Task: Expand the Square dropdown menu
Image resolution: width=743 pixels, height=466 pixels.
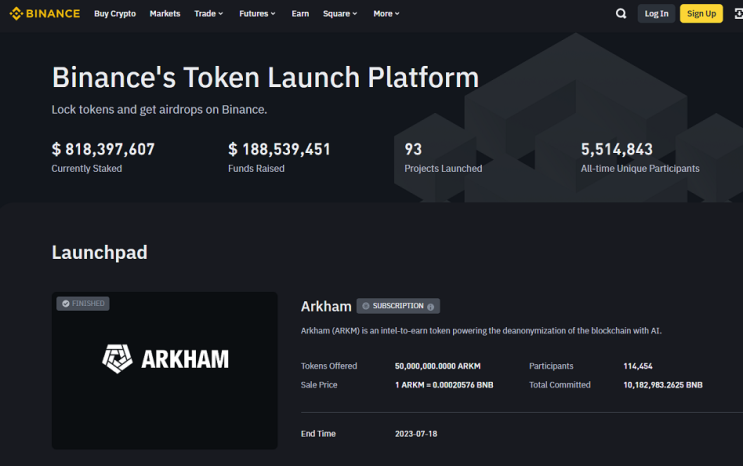Action: (340, 14)
